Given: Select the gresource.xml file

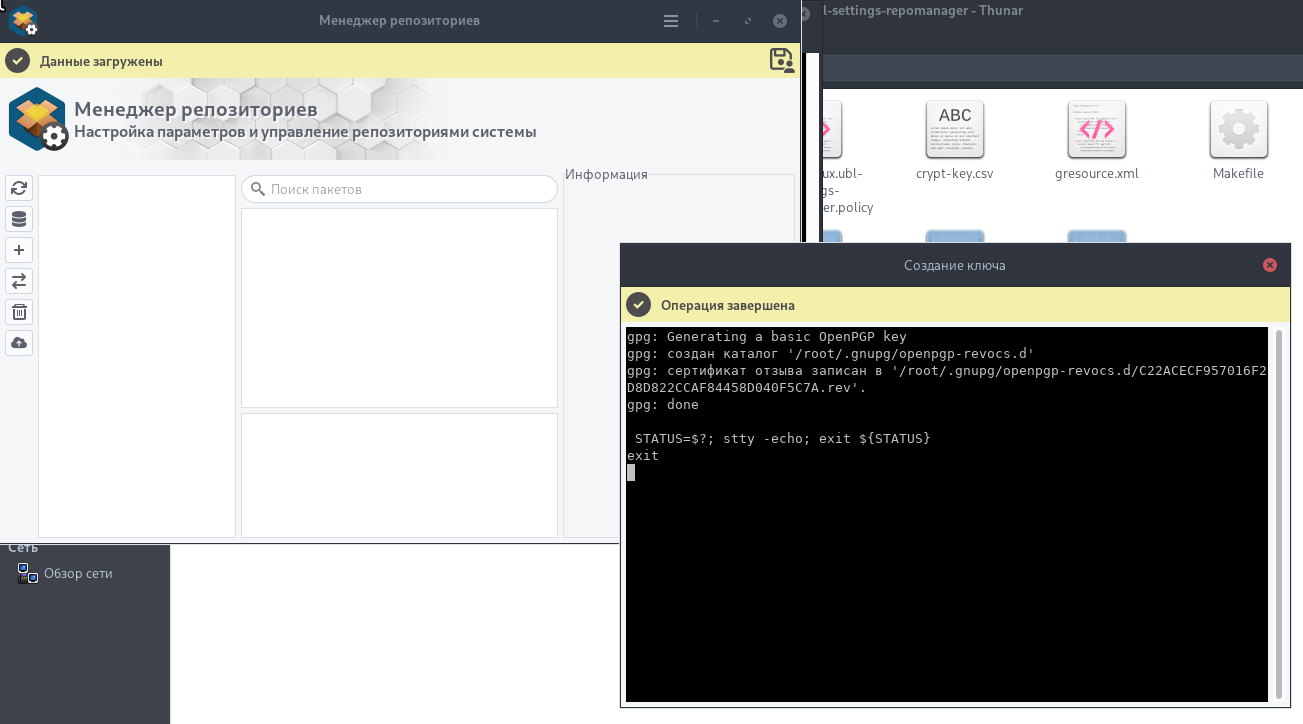Looking at the screenshot, I should (1096, 140).
